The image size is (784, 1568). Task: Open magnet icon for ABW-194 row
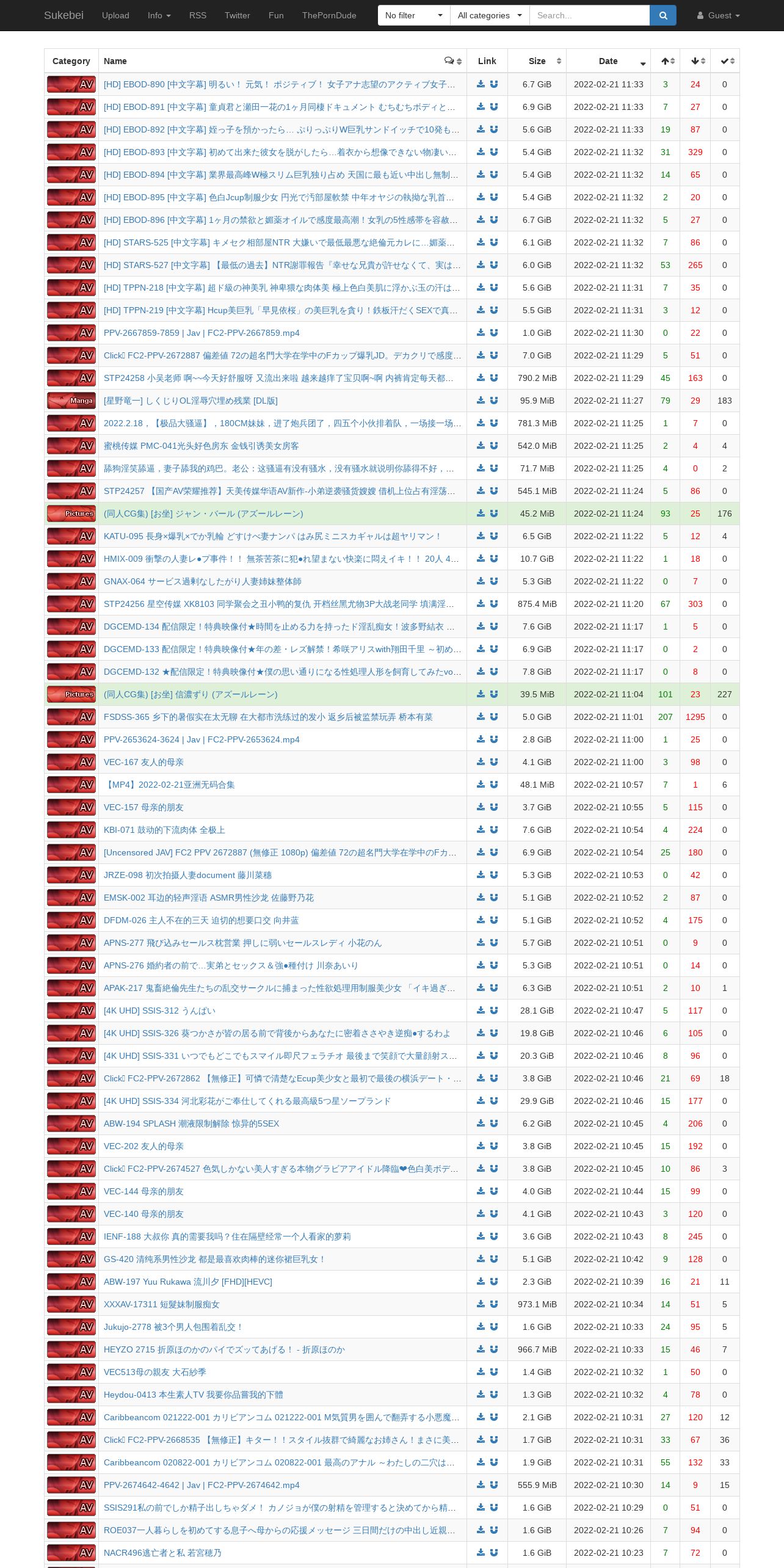pyautogui.click(x=494, y=1123)
